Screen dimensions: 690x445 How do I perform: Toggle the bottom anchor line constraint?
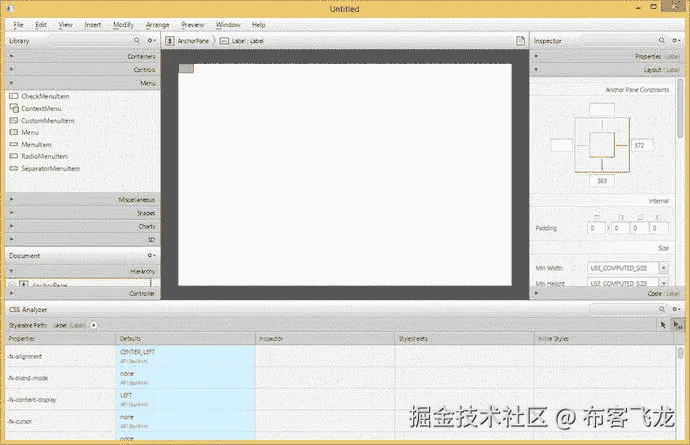coord(602,165)
